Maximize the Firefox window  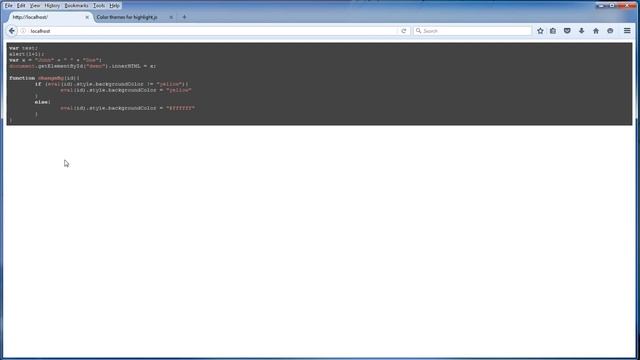(x=612, y=6)
